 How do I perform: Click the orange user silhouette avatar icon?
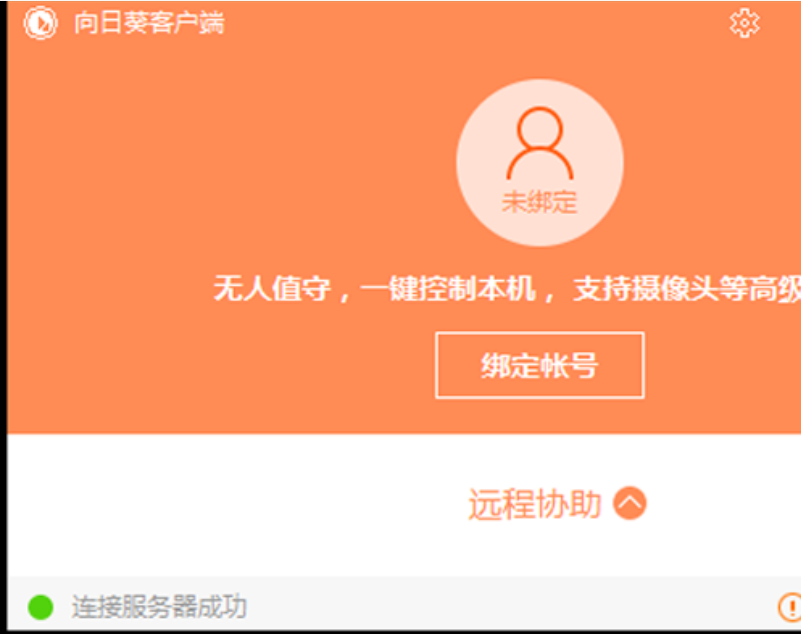click(x=539, y=144)
